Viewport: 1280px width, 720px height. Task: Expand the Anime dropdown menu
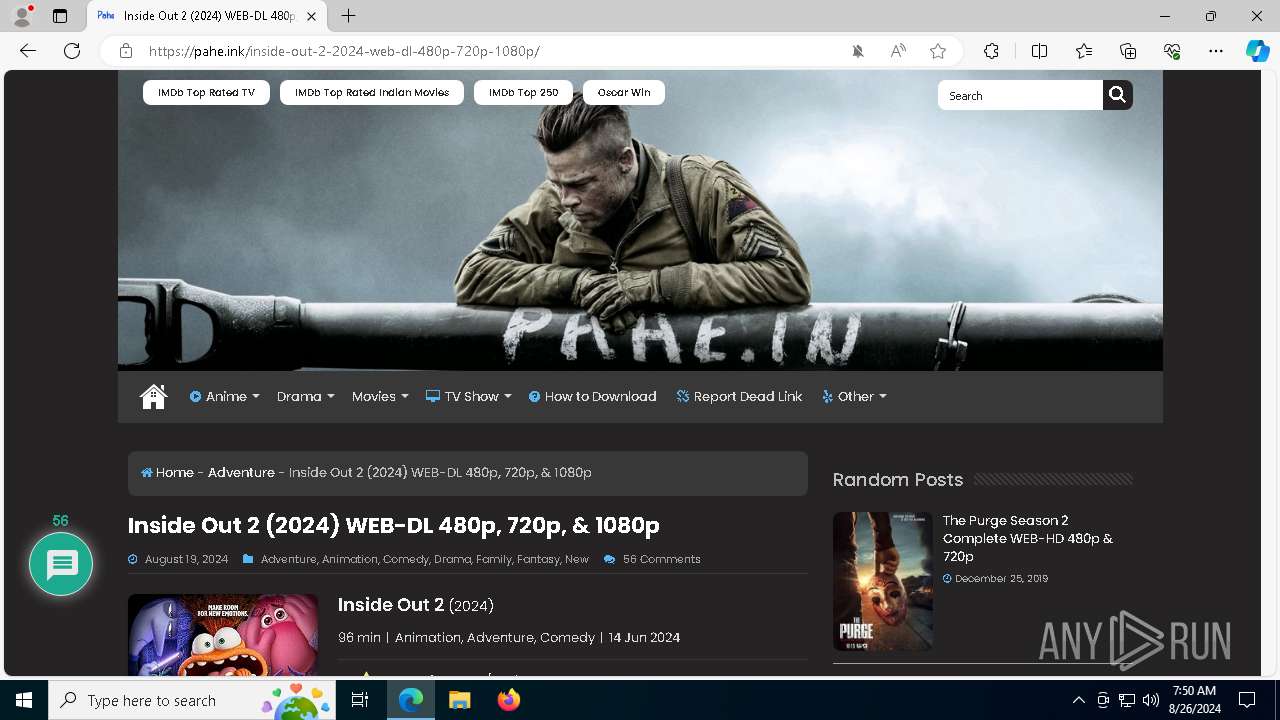[225, 397]
